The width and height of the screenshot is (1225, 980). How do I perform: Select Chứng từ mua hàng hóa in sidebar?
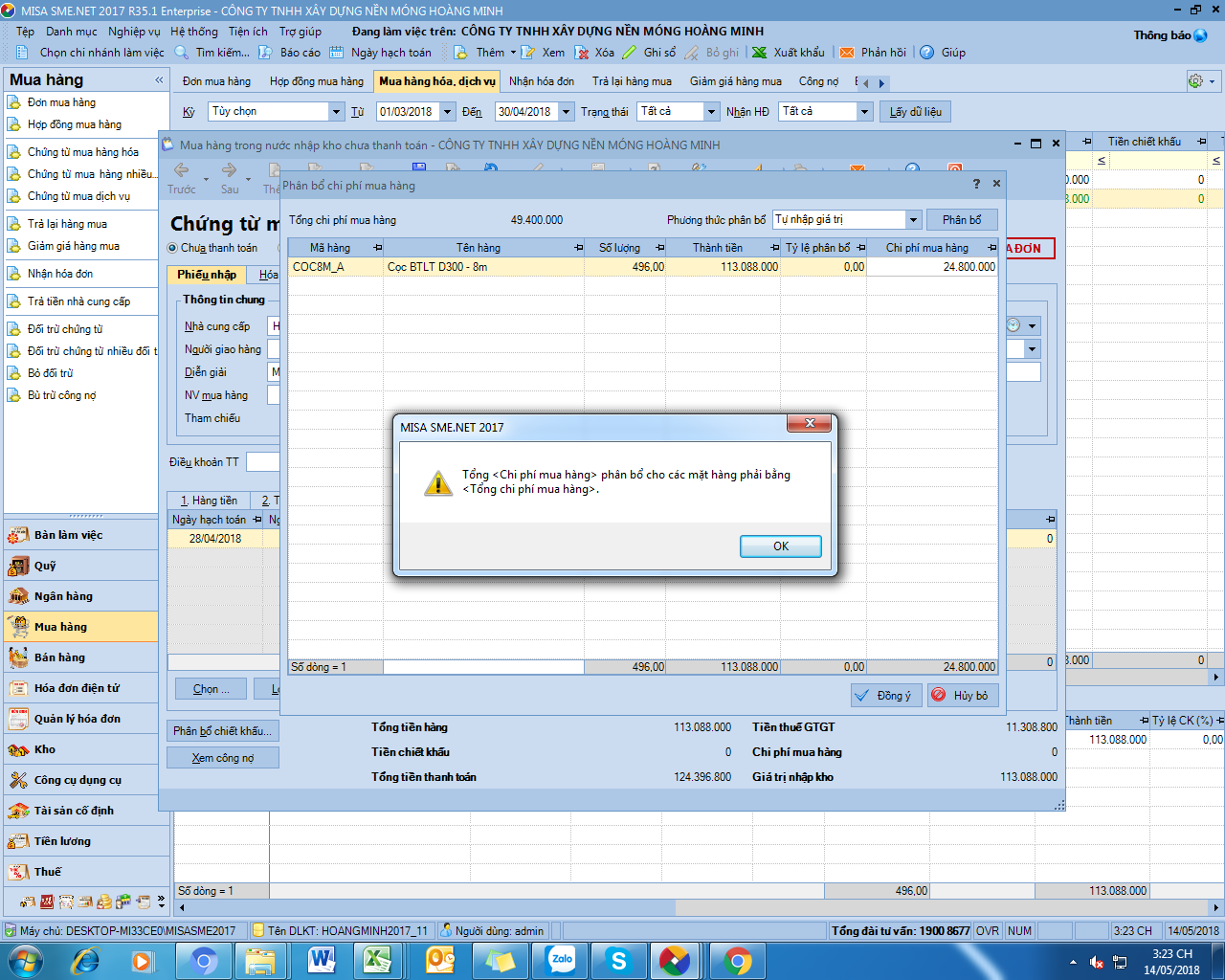[x=82, y=152]
